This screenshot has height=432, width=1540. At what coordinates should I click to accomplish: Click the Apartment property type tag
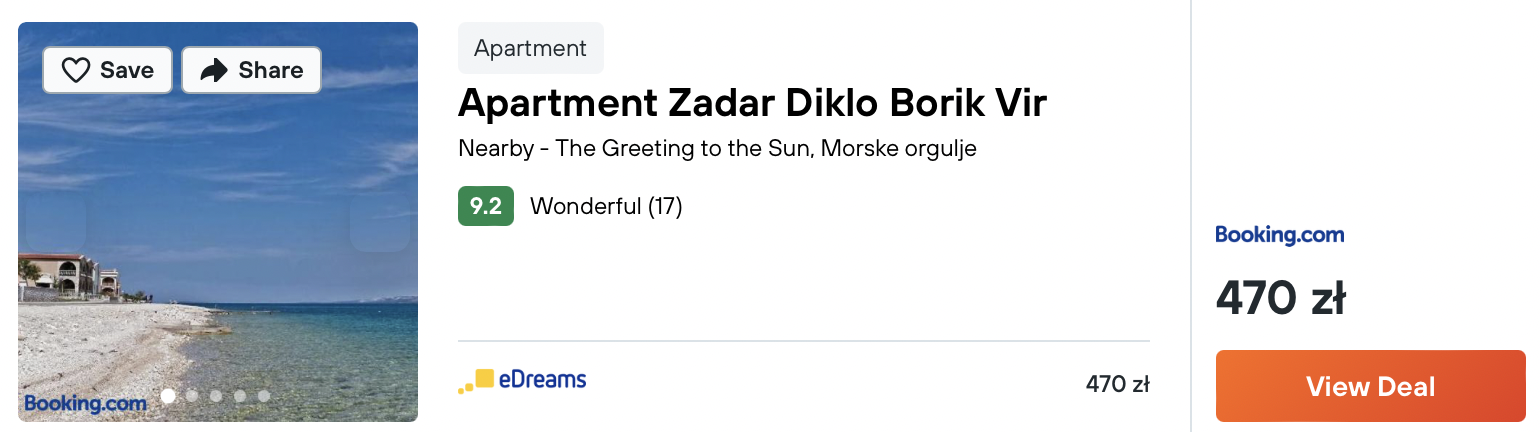pyautogui.click(x=531, y=48)
